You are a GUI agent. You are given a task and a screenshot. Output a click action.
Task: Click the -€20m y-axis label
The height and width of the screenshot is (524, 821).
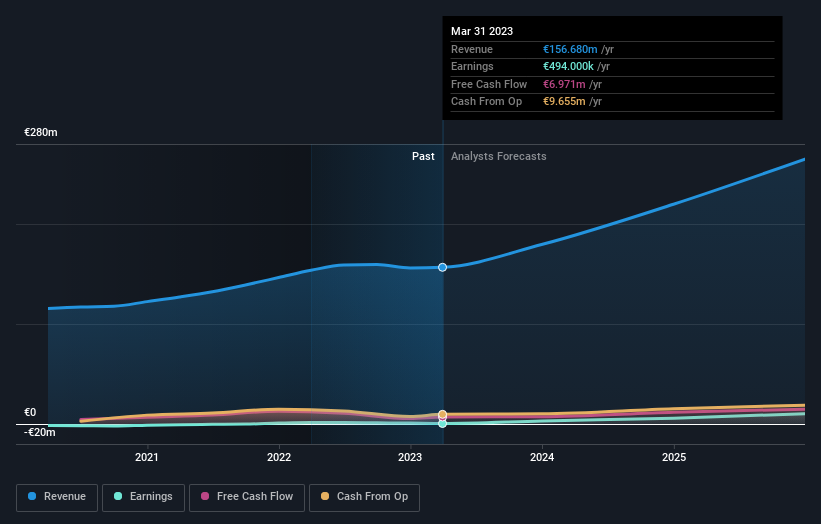tap(39, 432)
